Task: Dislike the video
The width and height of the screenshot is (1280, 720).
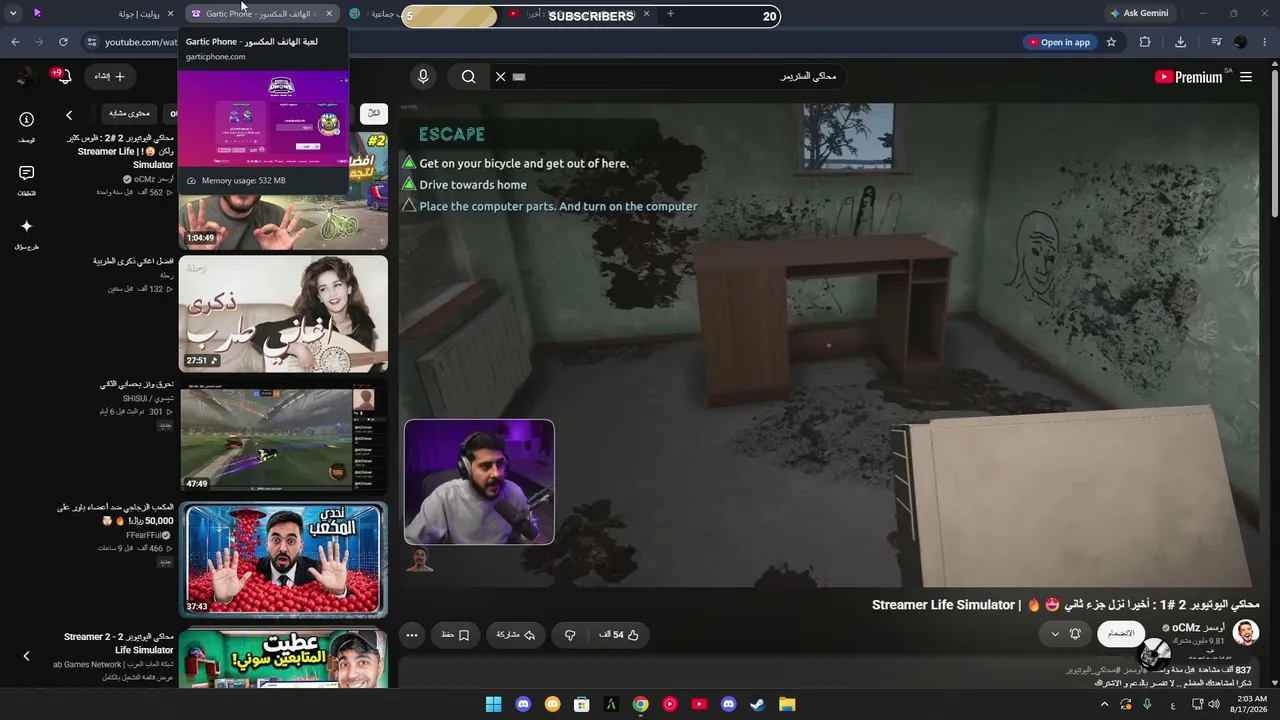Action: click(x=570, y=635)
